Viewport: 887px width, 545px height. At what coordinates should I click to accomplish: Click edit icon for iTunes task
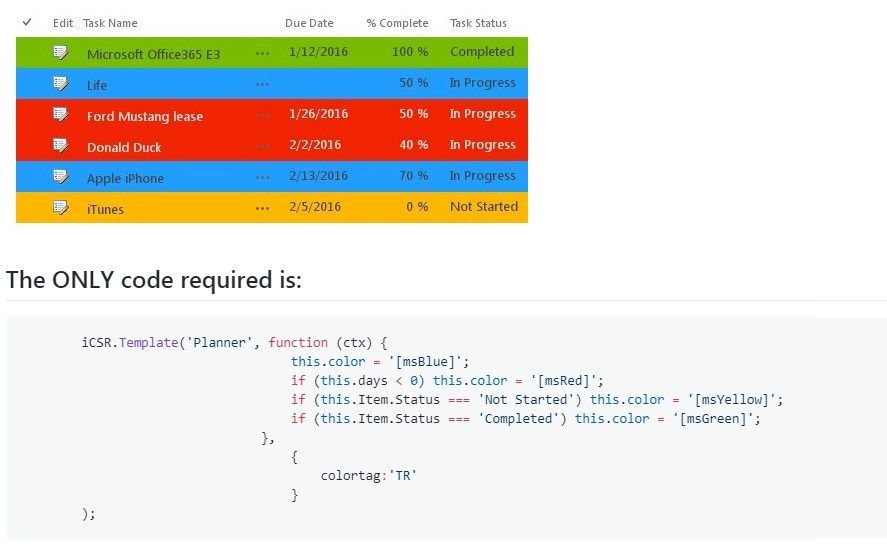click(60, 208)
